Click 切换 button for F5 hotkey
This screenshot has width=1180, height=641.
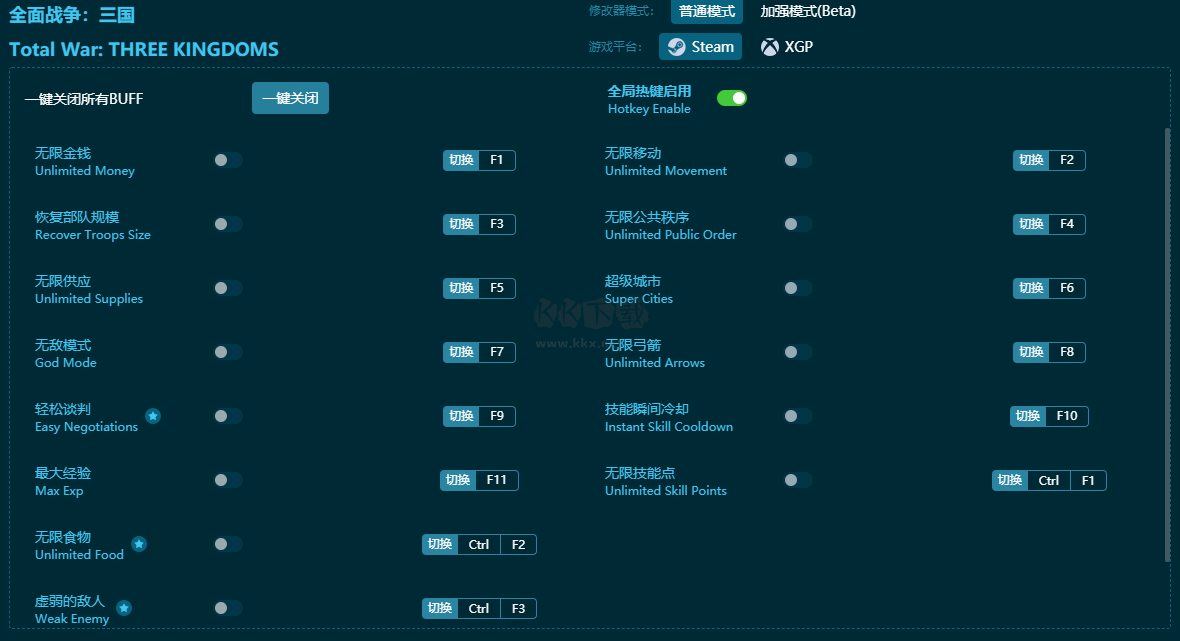[x=461, y=288]
